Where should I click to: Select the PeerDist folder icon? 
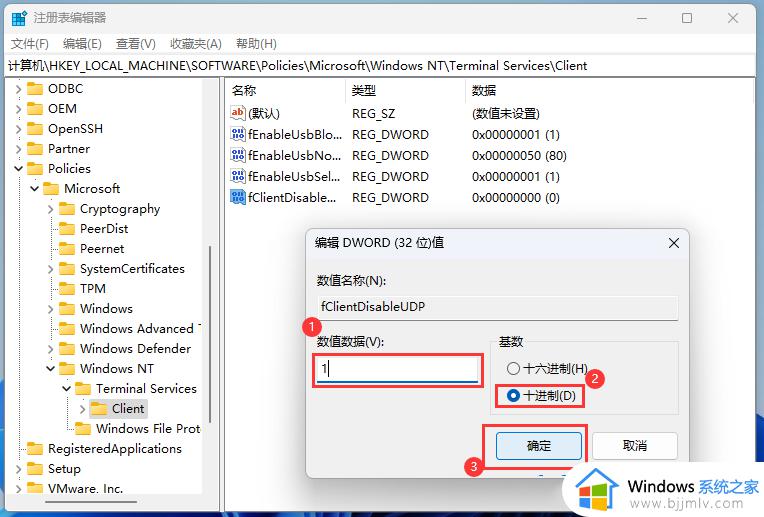(67, 229)
